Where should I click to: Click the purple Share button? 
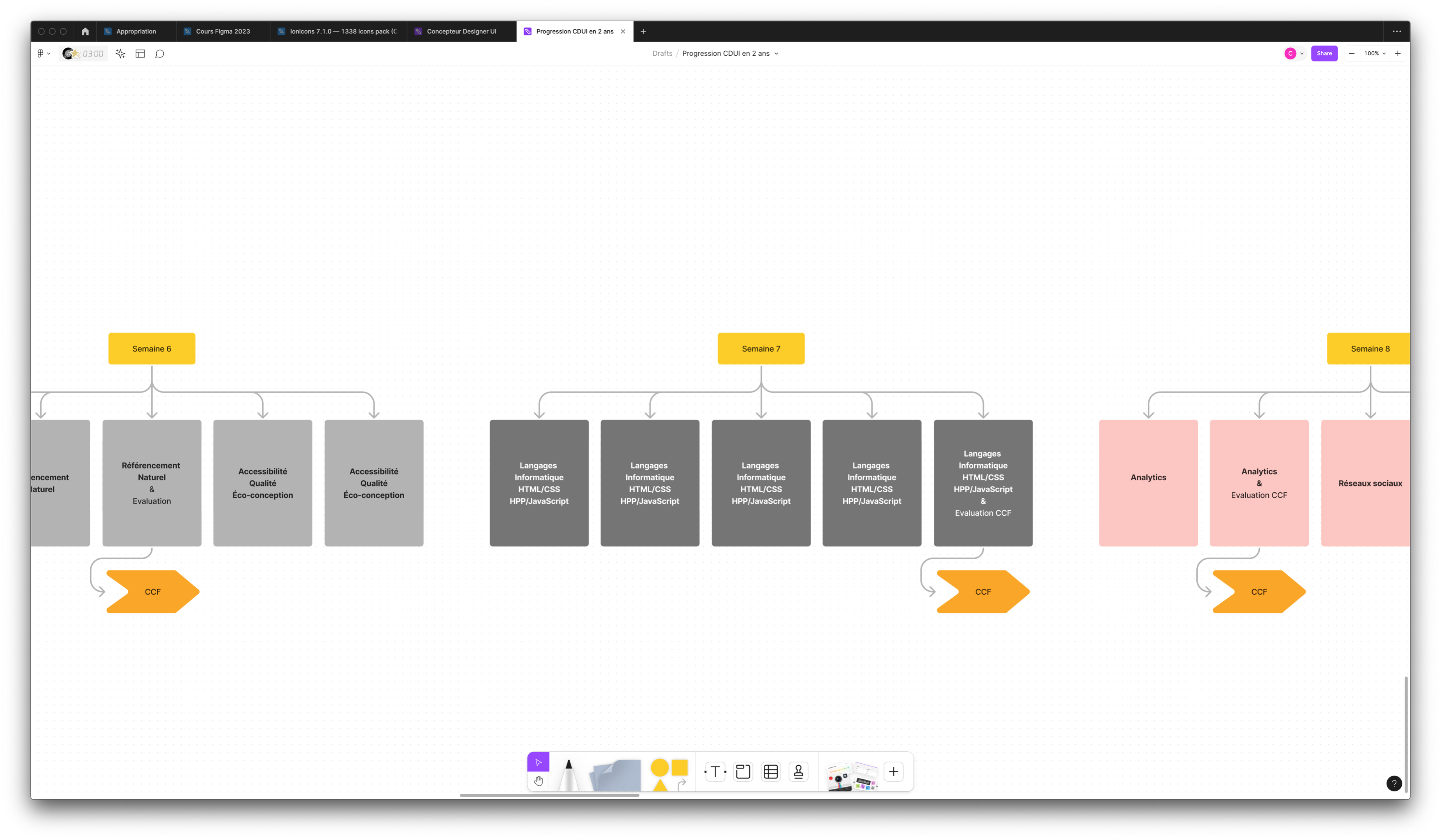(1324, 54)
